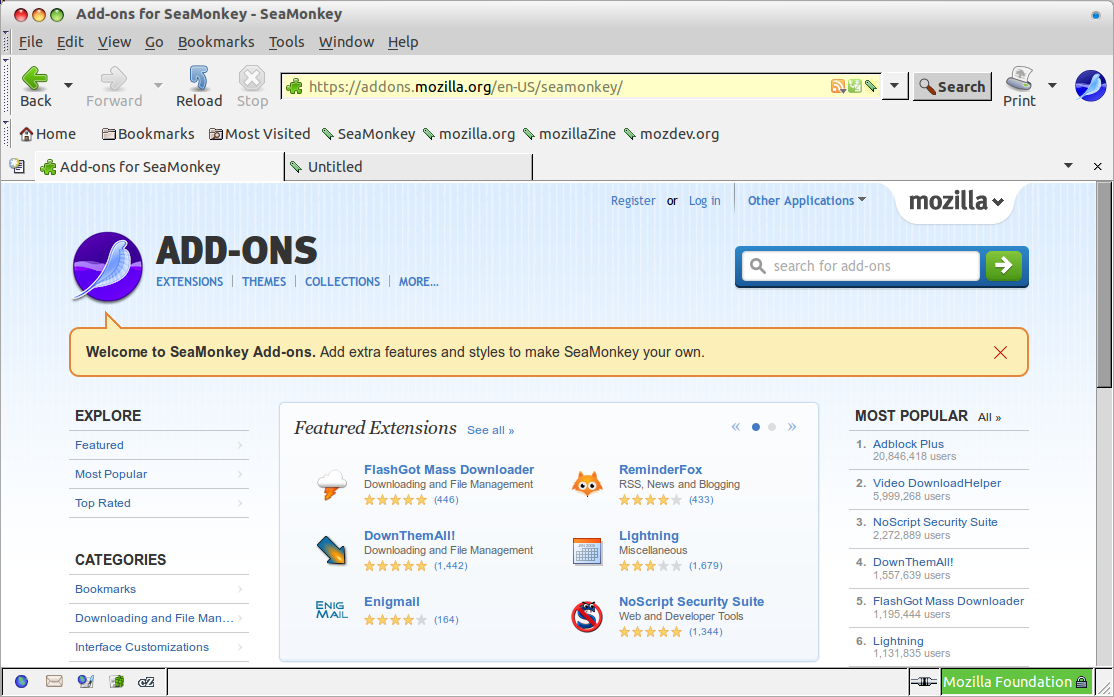Viewport: 1114px width, 697px height.
Task: Open Composer from the status bar
Action: click(86, 681)
